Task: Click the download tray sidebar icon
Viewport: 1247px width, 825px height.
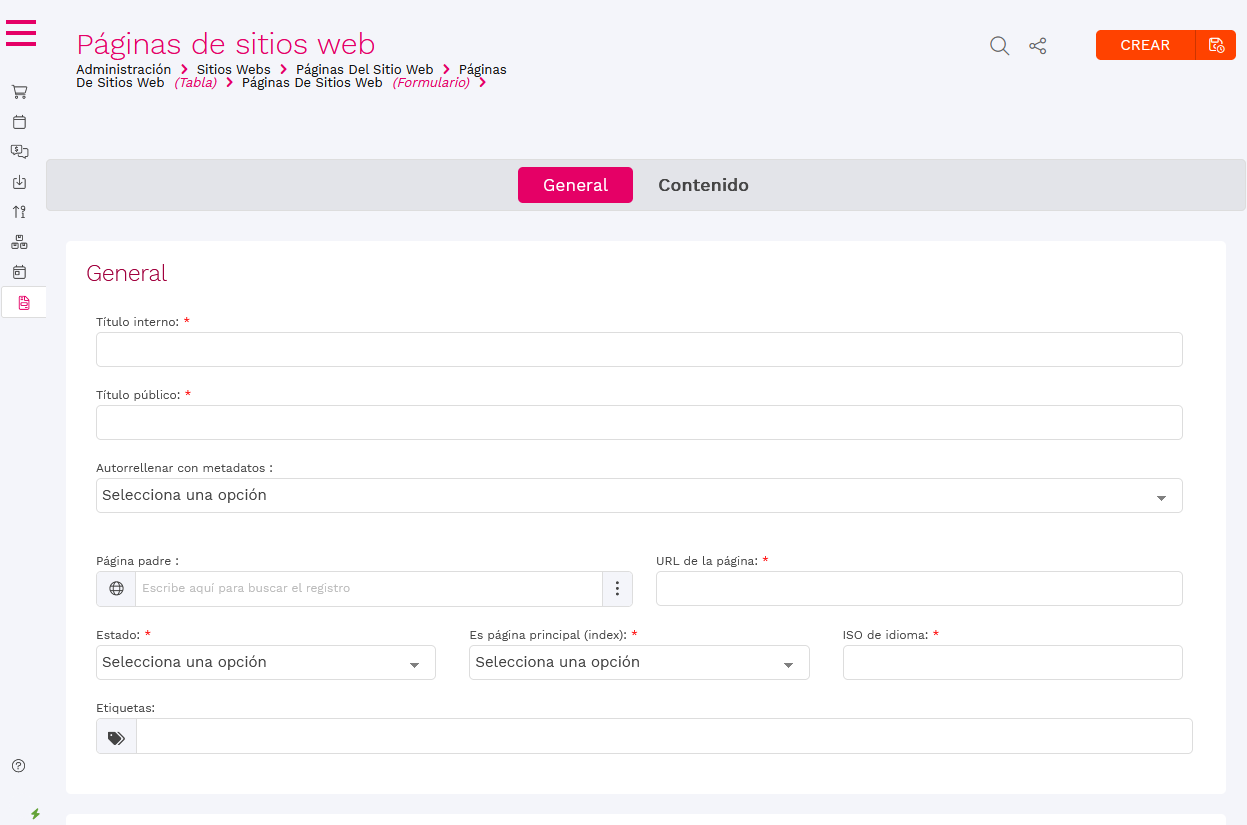Action: coord(19,182)
